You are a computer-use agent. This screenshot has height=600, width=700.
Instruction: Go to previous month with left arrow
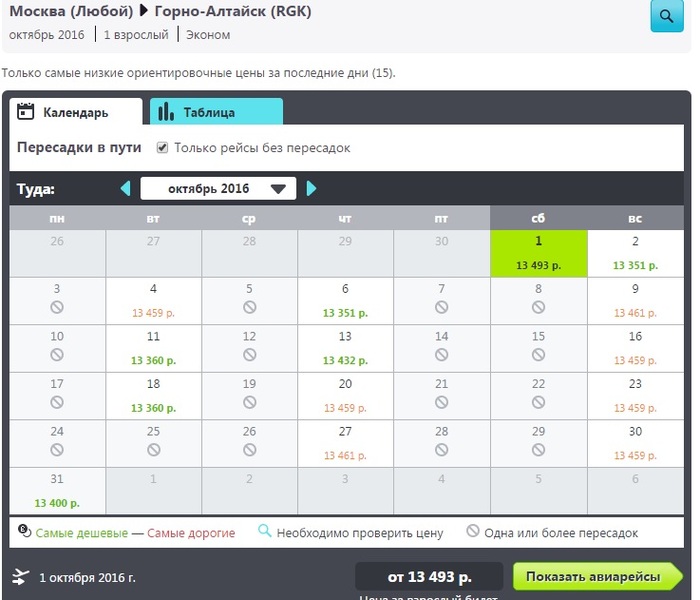pos(125,188)
